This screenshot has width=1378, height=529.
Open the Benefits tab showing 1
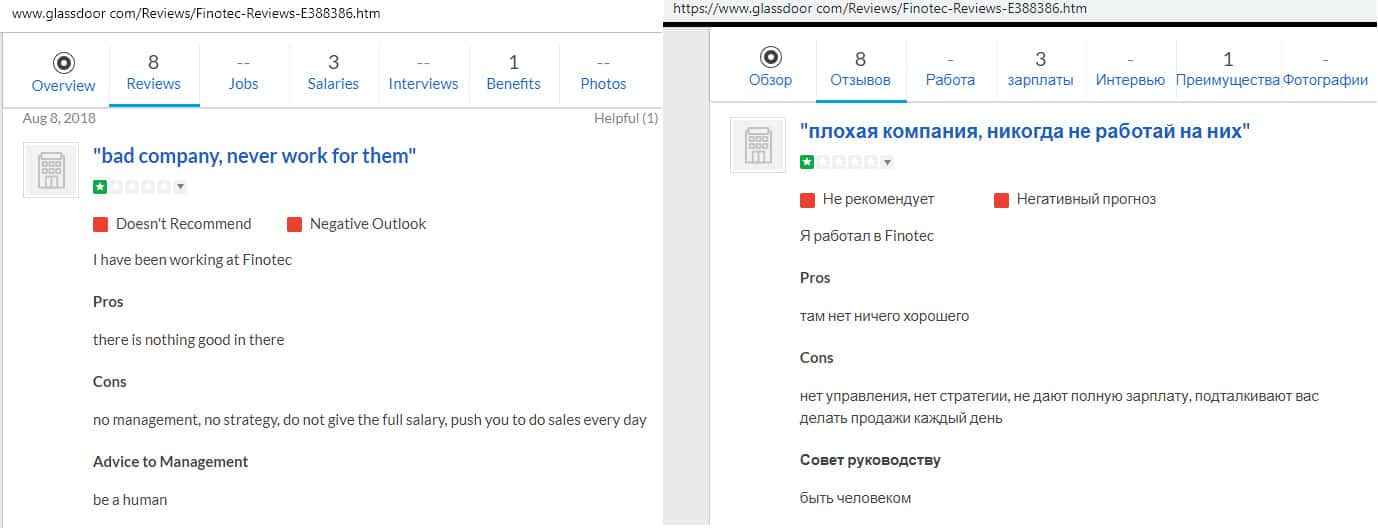(x=514, y=72)
